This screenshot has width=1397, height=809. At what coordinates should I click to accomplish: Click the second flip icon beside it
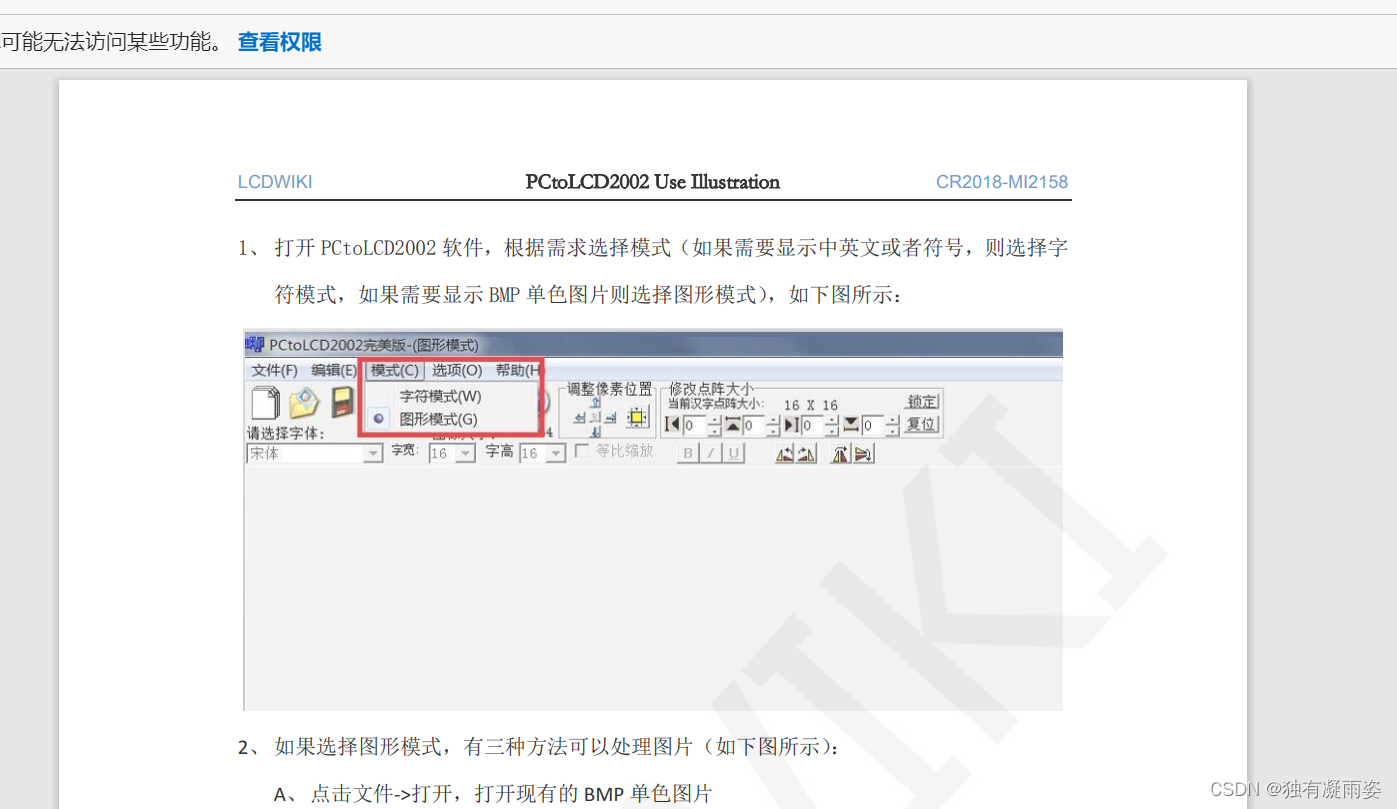[x=806, y=453]
